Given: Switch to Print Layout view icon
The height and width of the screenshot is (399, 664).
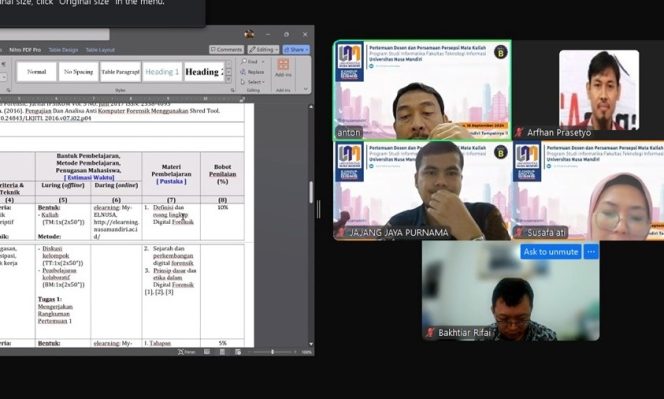Looking at the screenshot, I should [x=222, y=352].
